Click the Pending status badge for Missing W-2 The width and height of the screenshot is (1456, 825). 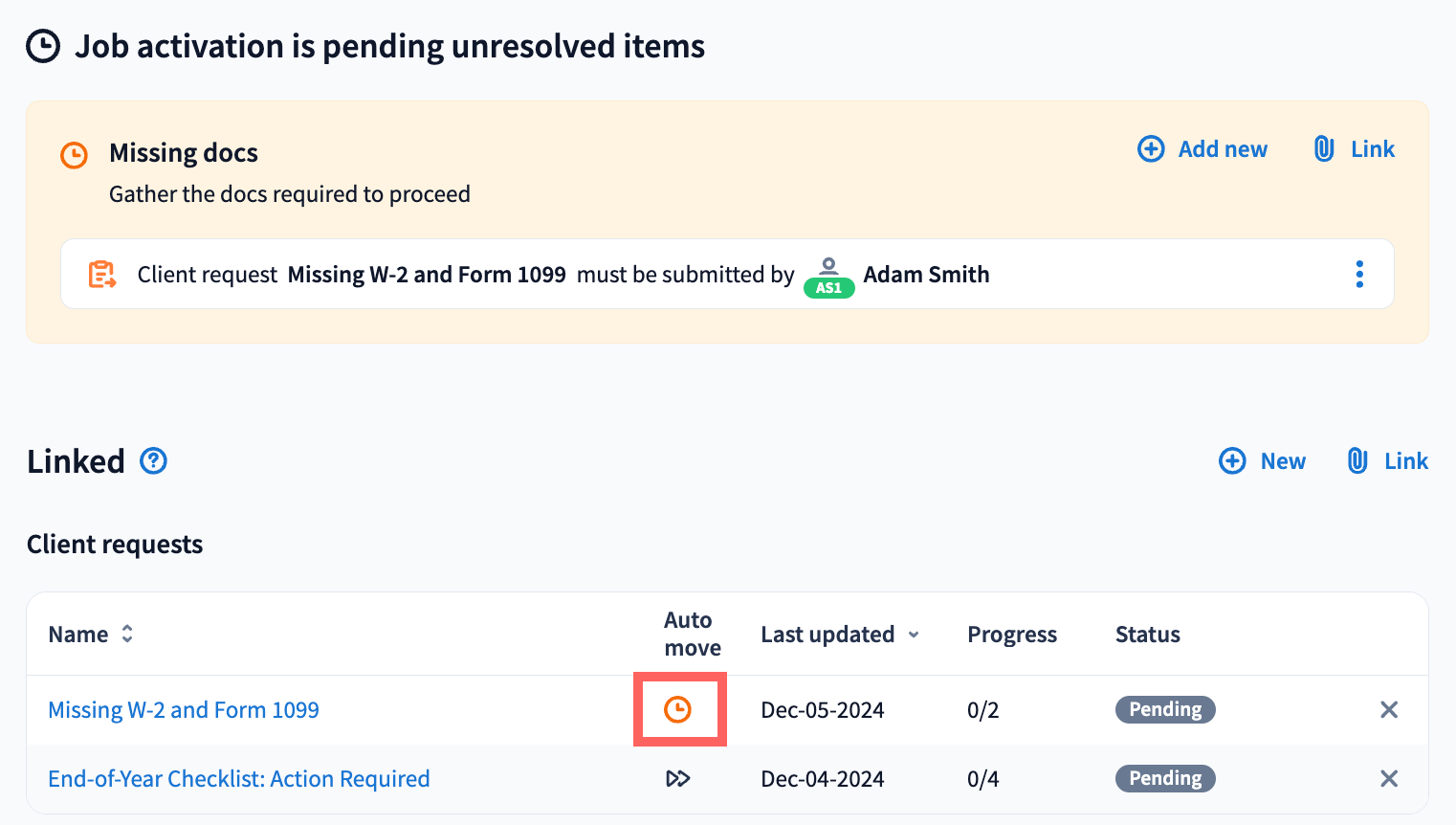click(1165, 709)
